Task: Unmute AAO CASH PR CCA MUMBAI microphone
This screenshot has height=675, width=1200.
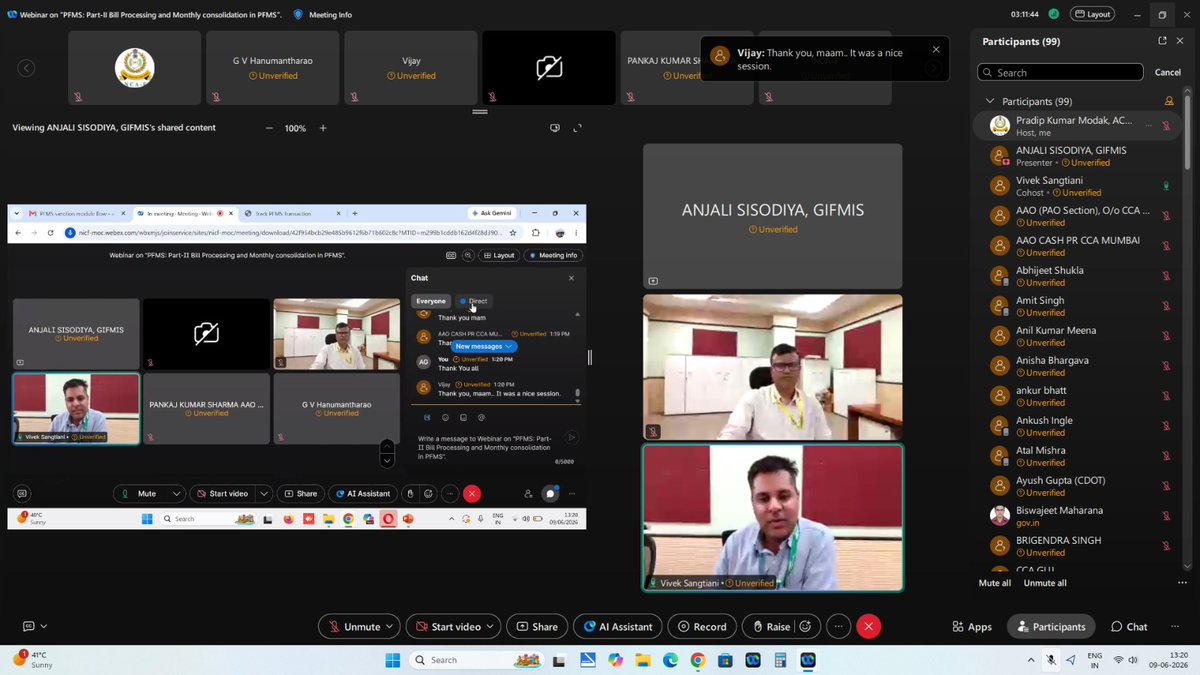Action: pos(1166,246)
